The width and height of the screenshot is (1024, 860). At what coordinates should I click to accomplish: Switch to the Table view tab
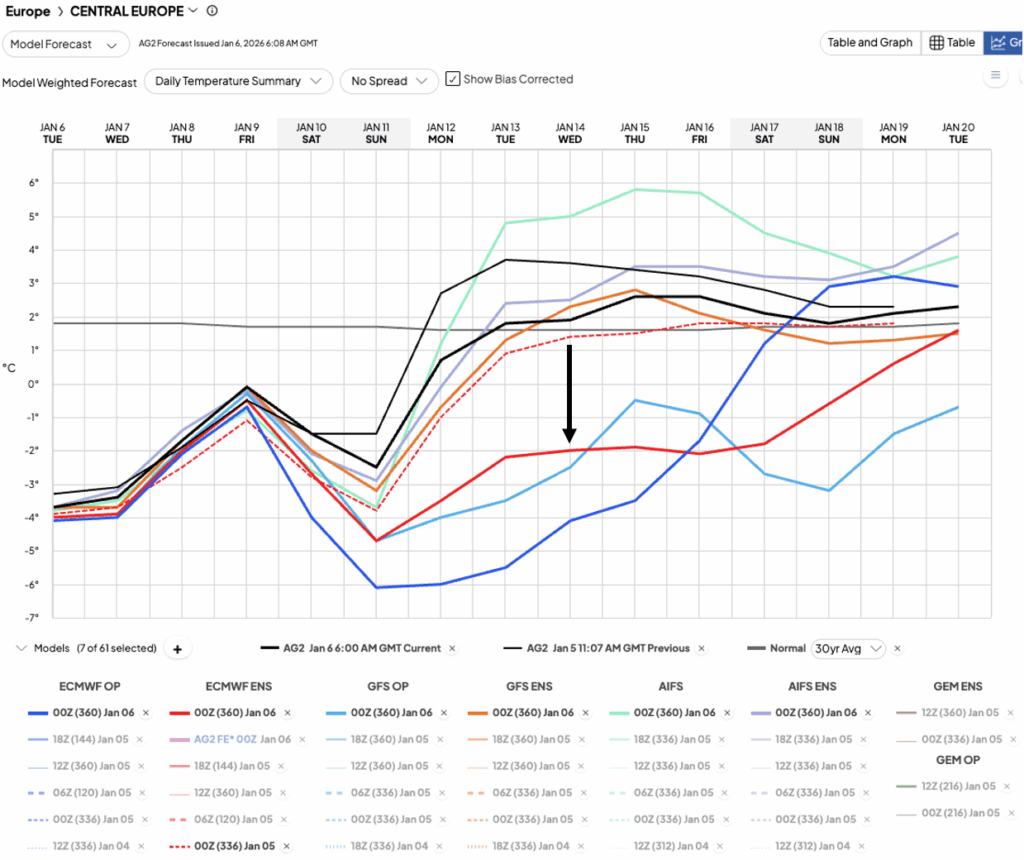coord(951,43)
